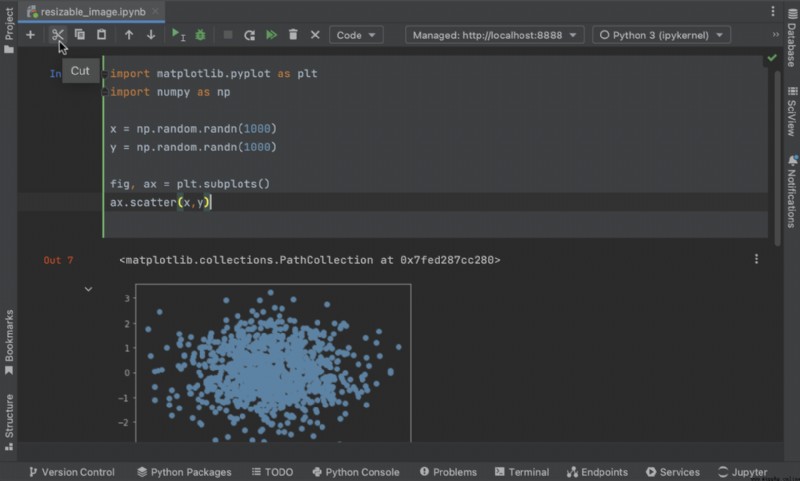Open Version Control tool window
Screen dimensions: 800x481
pos(71,472)
